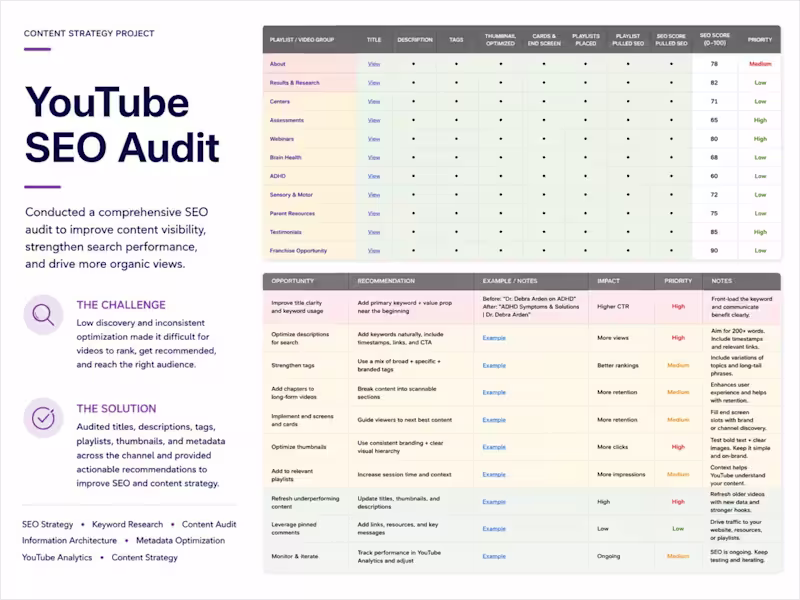This screenshot has width=800, height=600.
Task: Click the 'Brain Health' playlist name
Action: 285,158
